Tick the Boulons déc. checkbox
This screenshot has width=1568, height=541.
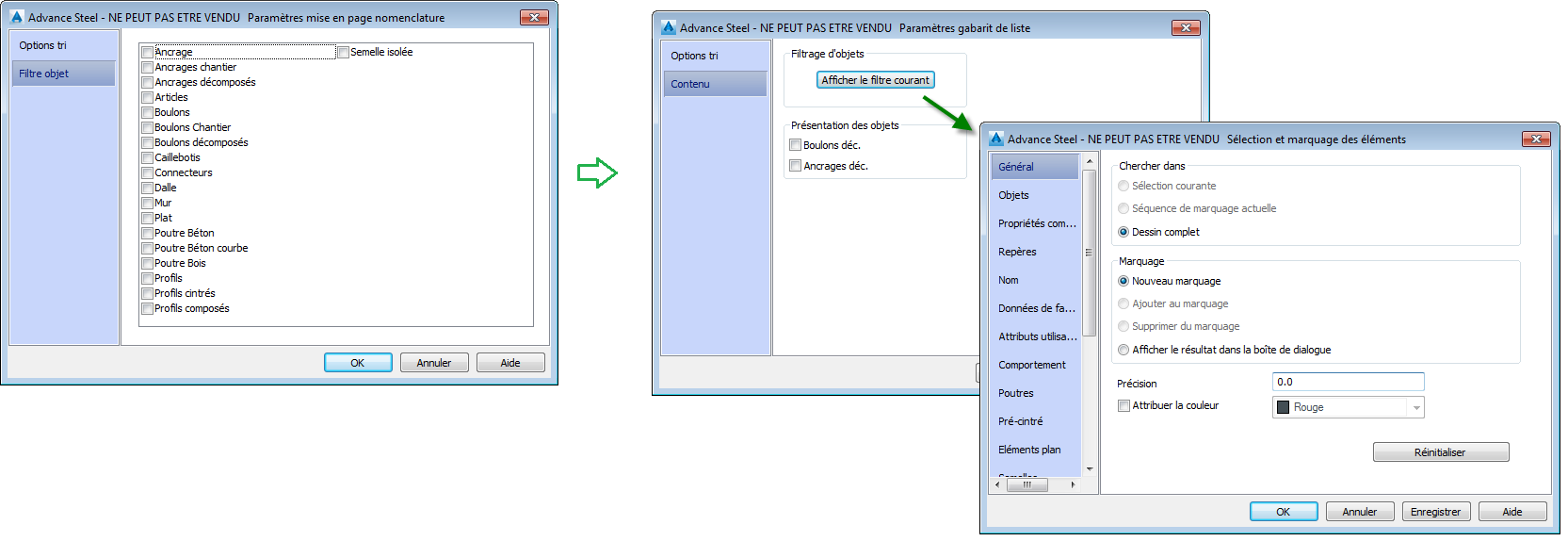796,145
